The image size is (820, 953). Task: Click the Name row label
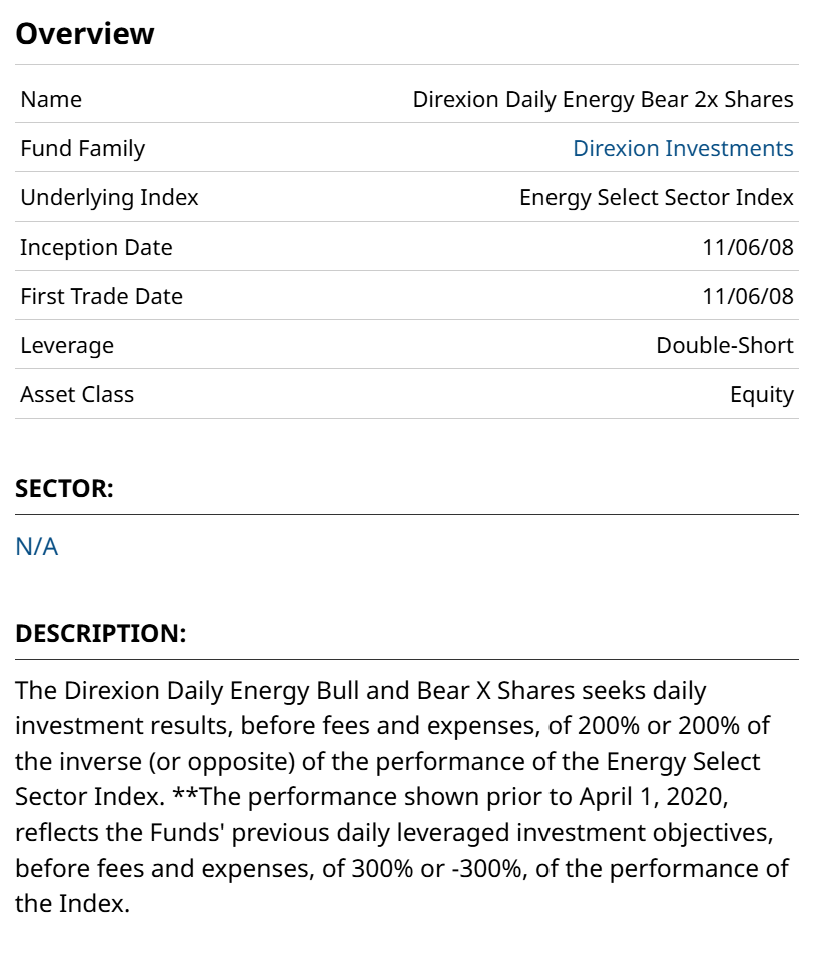[51, 100]
